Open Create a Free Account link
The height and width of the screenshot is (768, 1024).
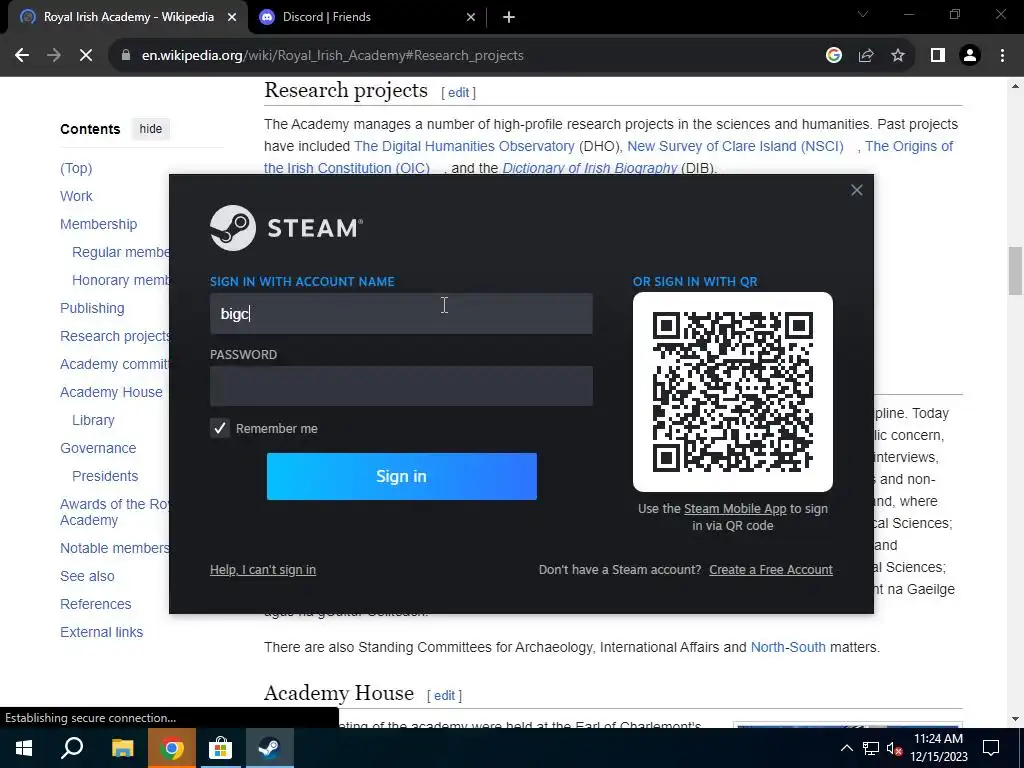click(x=771, y=569)
